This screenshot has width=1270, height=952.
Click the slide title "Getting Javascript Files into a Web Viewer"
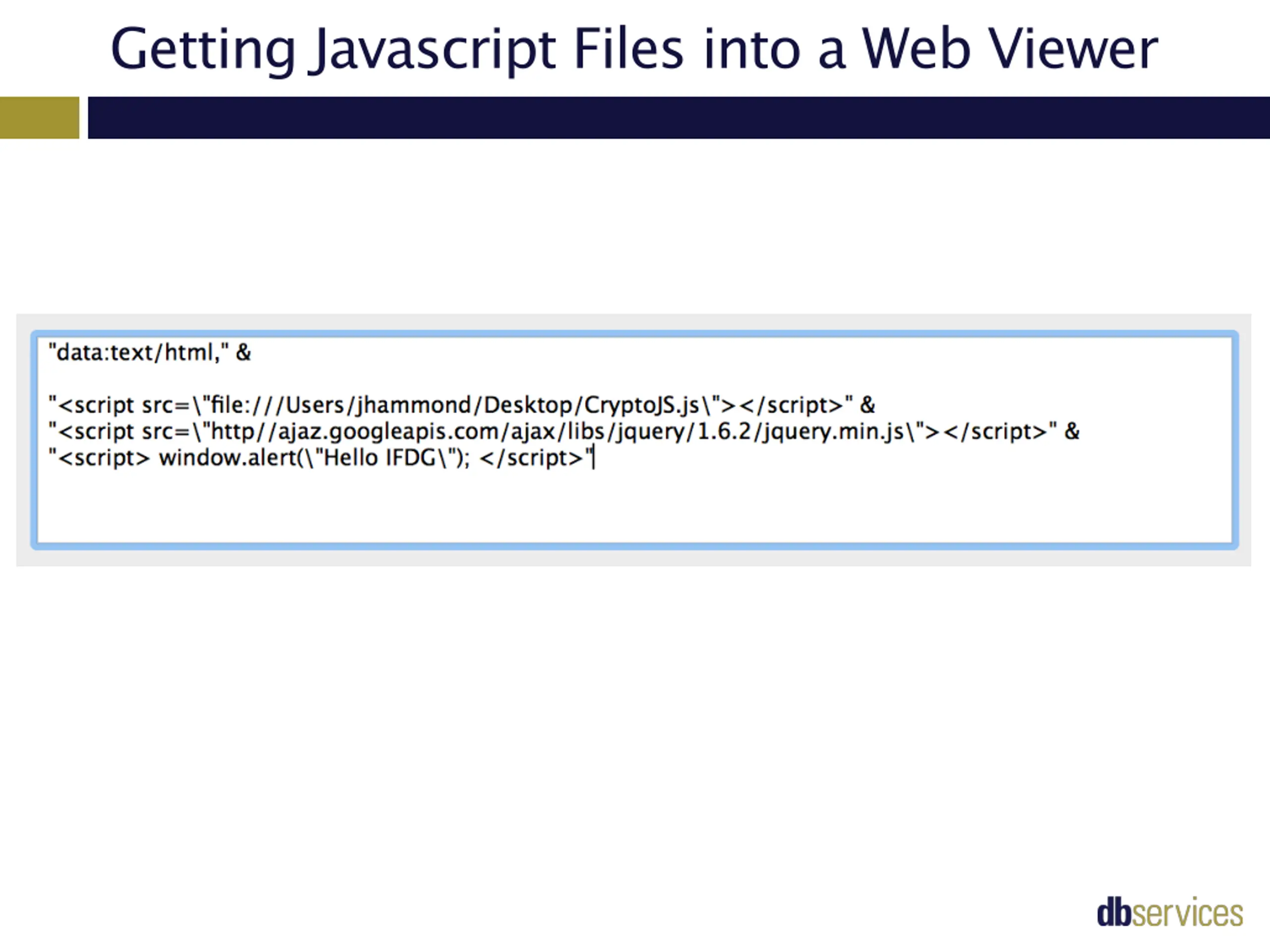pyautogui.click(x=635, y=51)
